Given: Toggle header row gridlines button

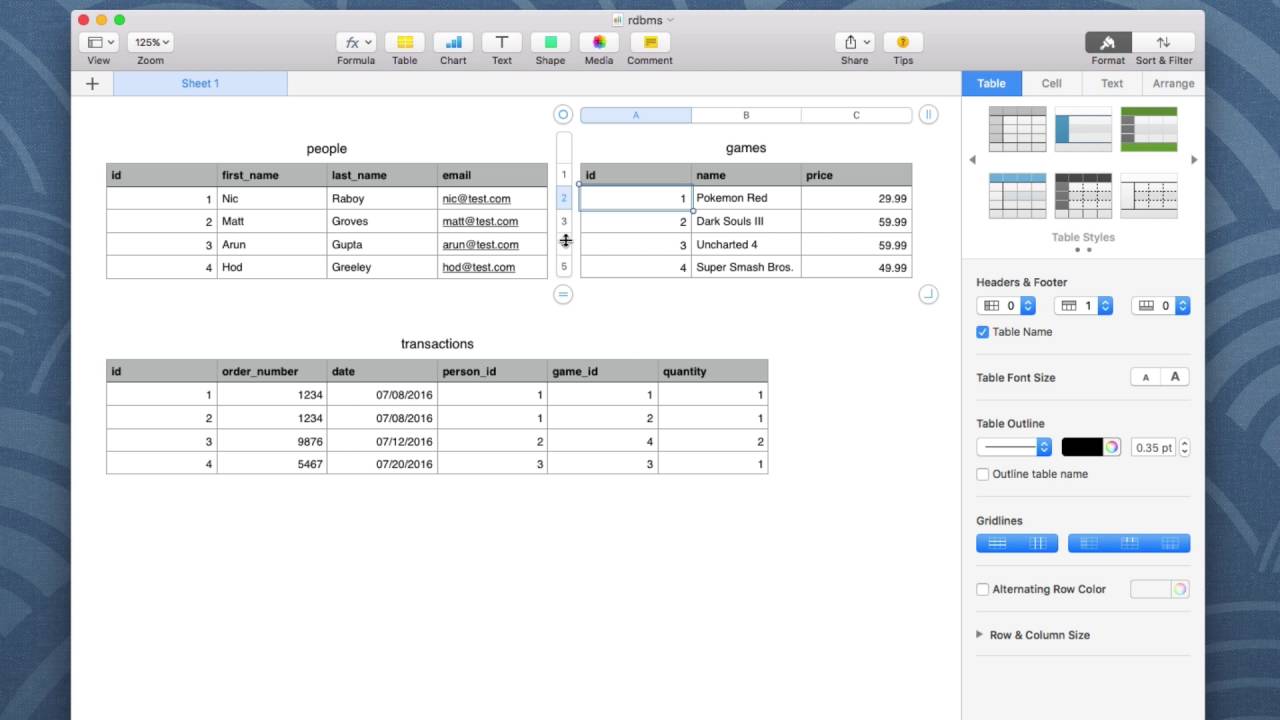Looking at the screenshot, I should point(1129,543).
